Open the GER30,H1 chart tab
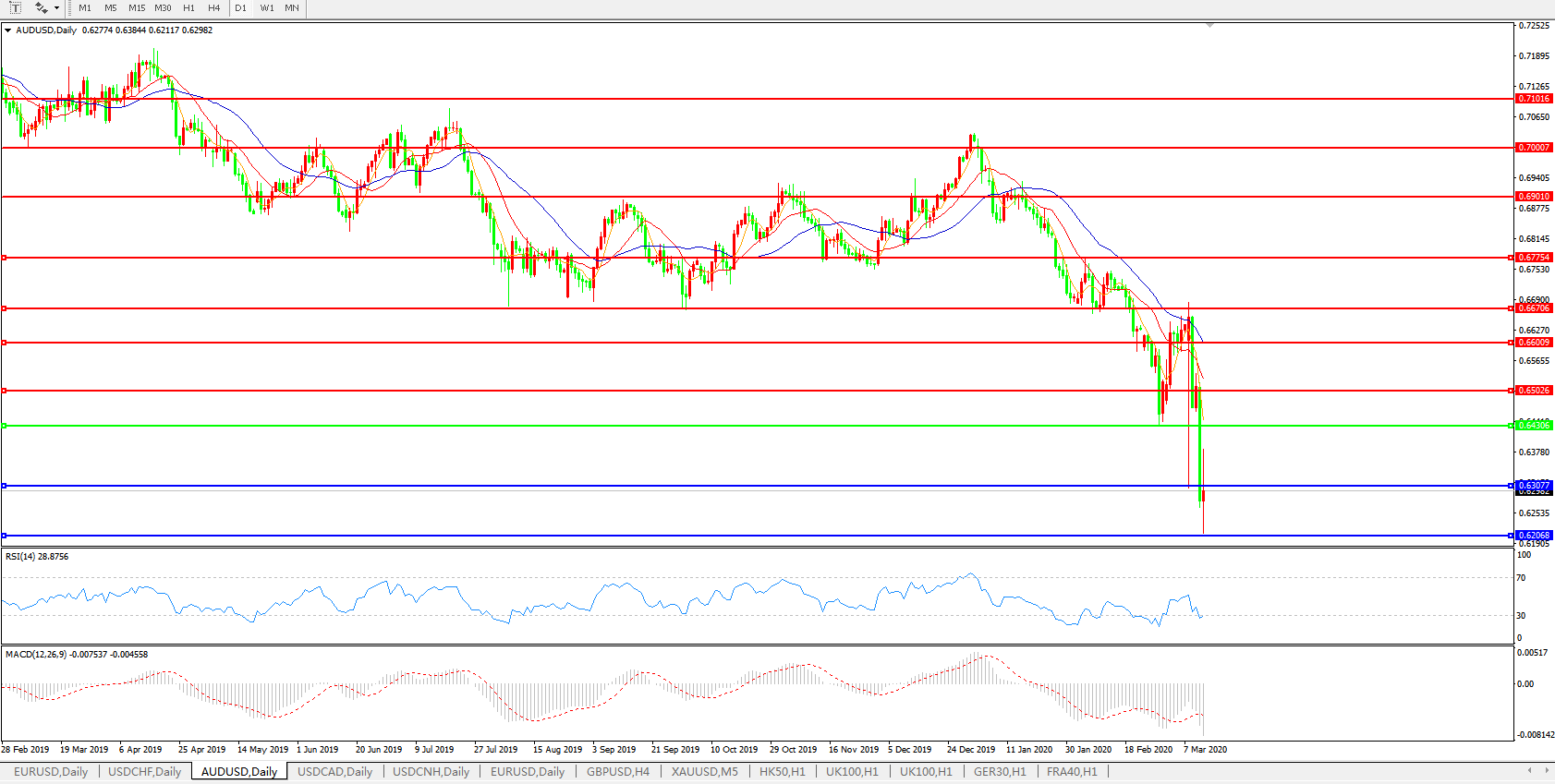The width and height of the screenshot is (1555, 784). [999, 772]
